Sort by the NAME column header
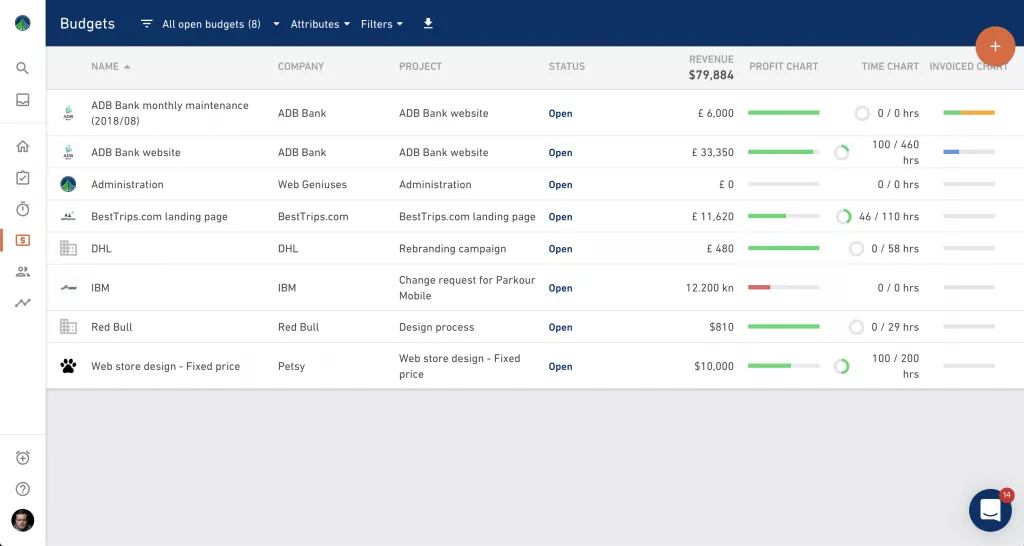1024x546 pixels. click(x=110, y=67)
